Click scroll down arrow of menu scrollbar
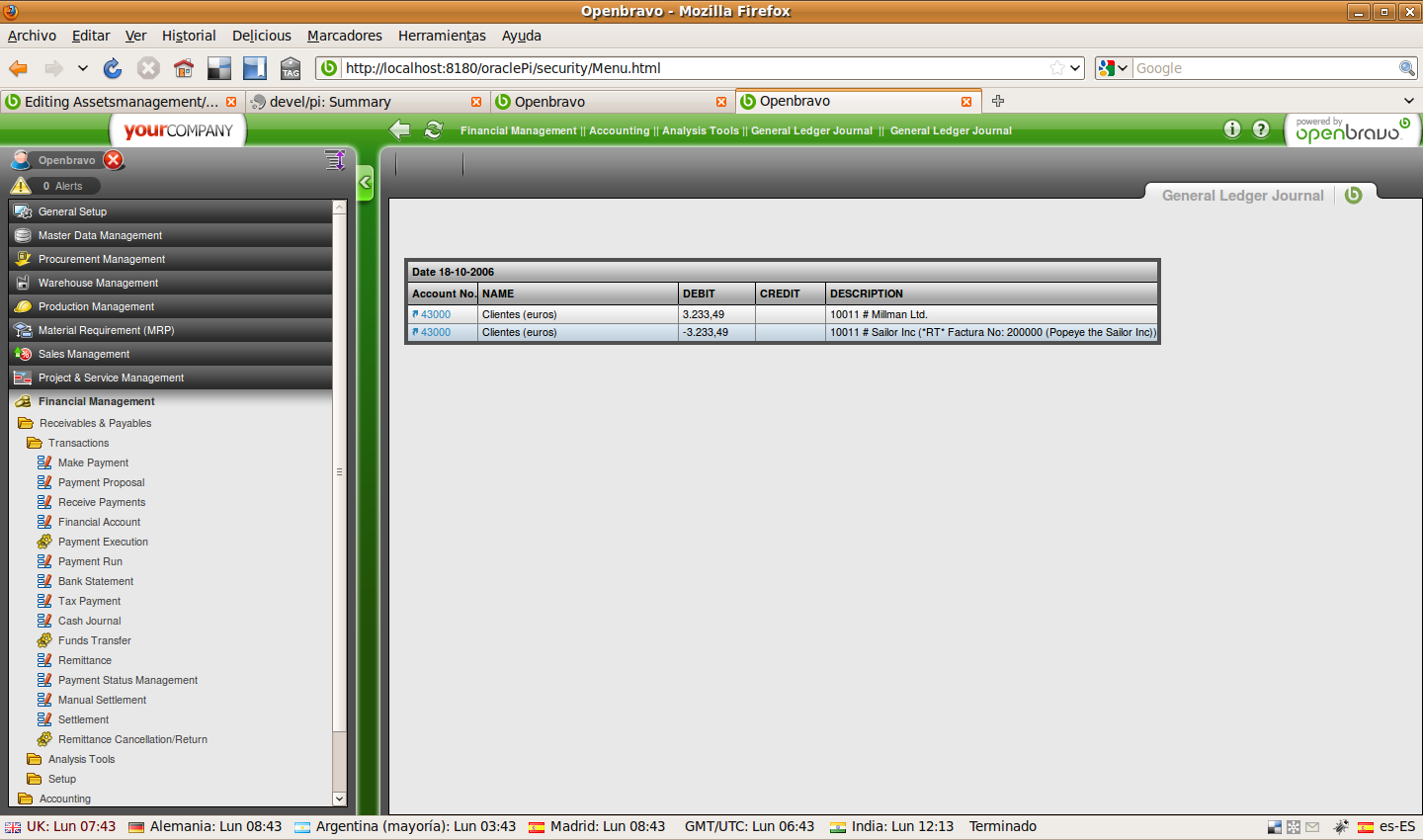The height and width of the screenshot is (840, 1423). click(x=339, y=798)
